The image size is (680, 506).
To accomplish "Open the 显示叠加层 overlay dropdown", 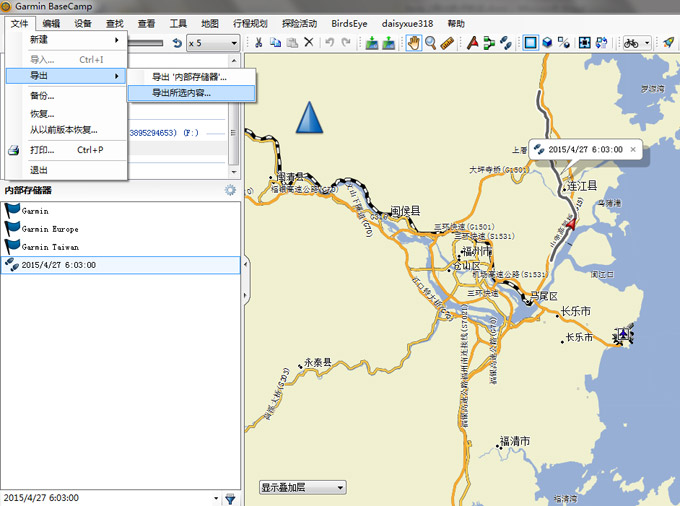I will pyautogui.click(x=303, y=487).
